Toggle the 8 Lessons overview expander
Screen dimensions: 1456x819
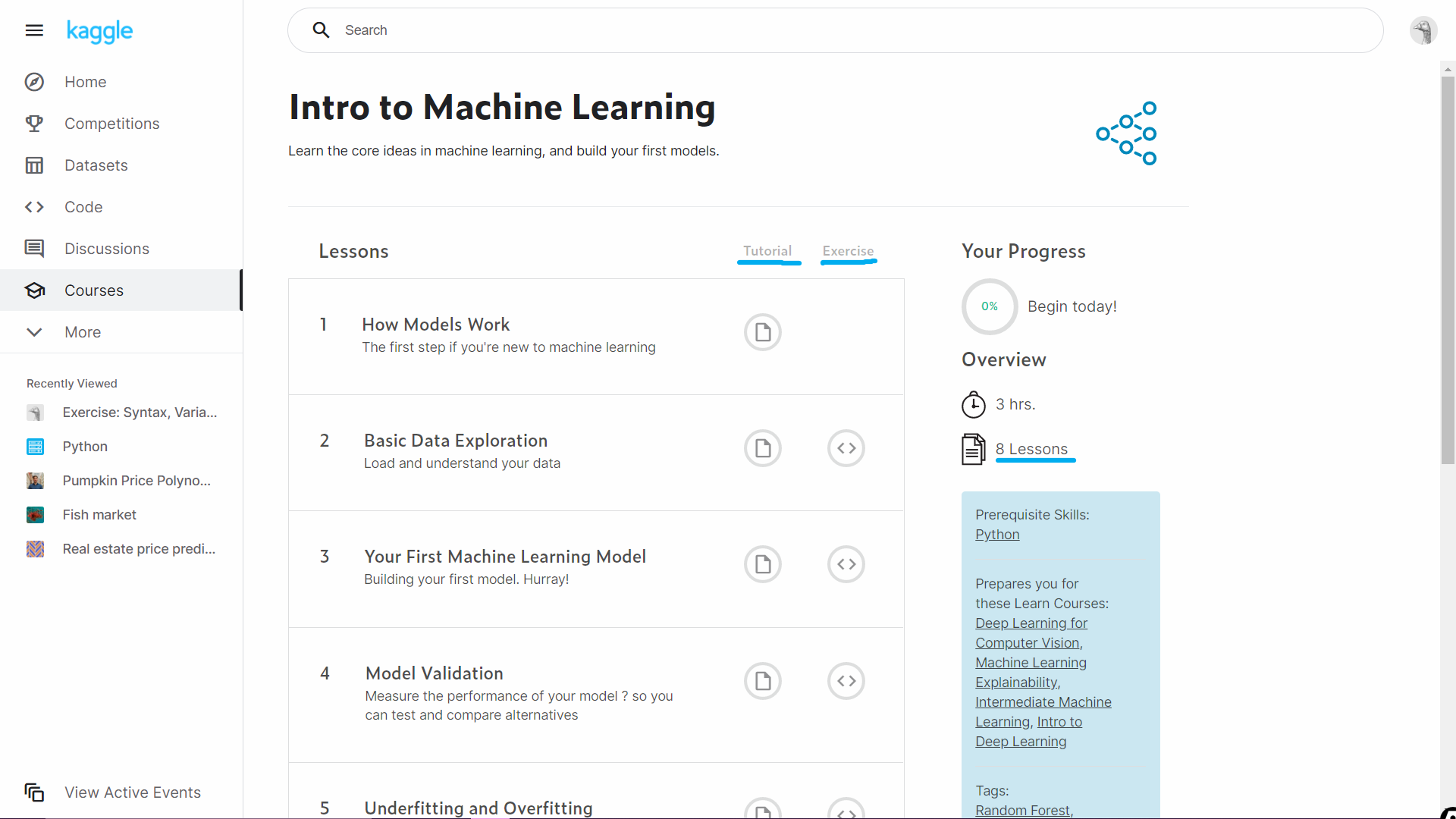1031,449
